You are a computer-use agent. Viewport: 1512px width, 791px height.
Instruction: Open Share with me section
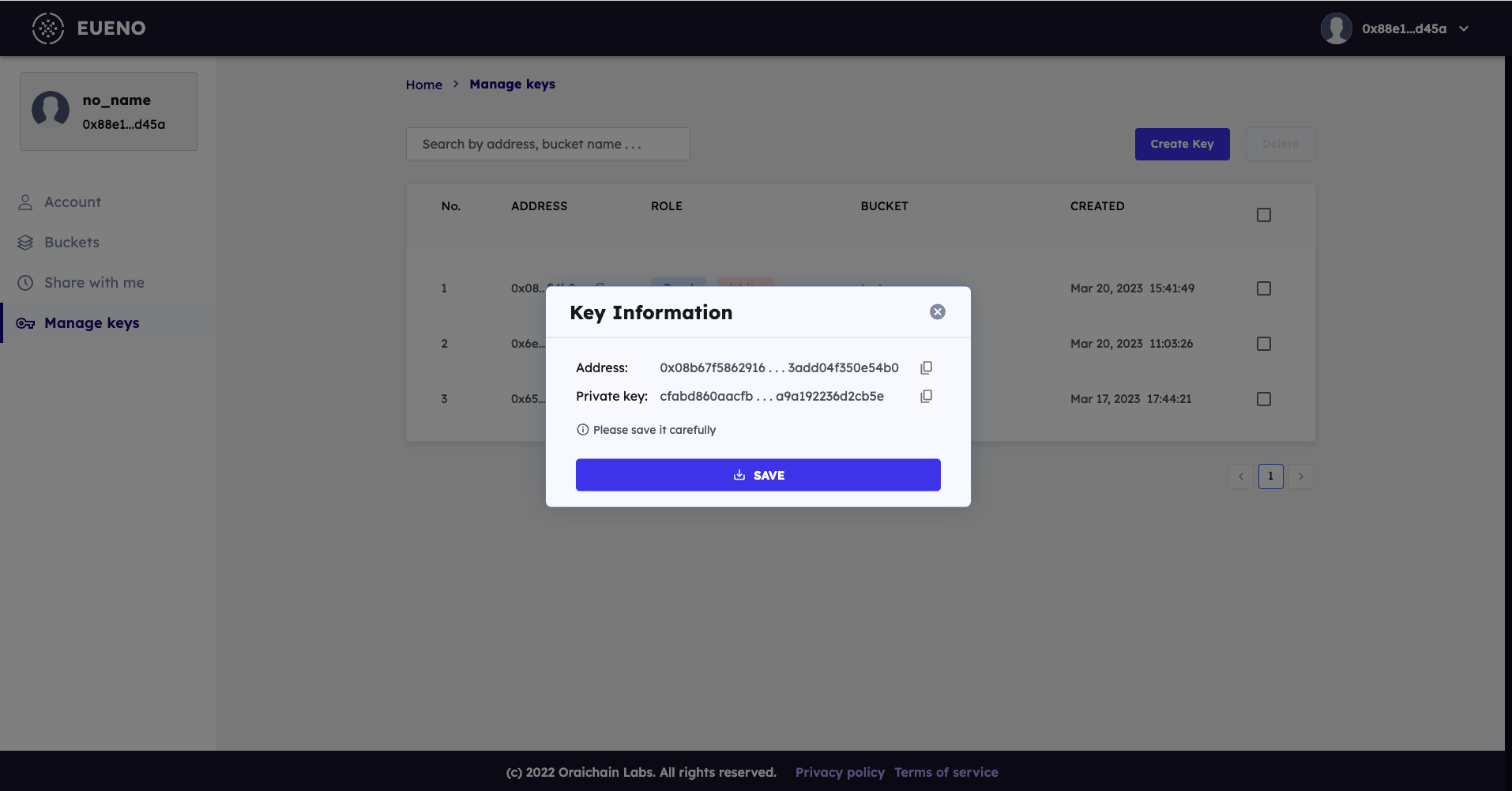click(94, 283)
